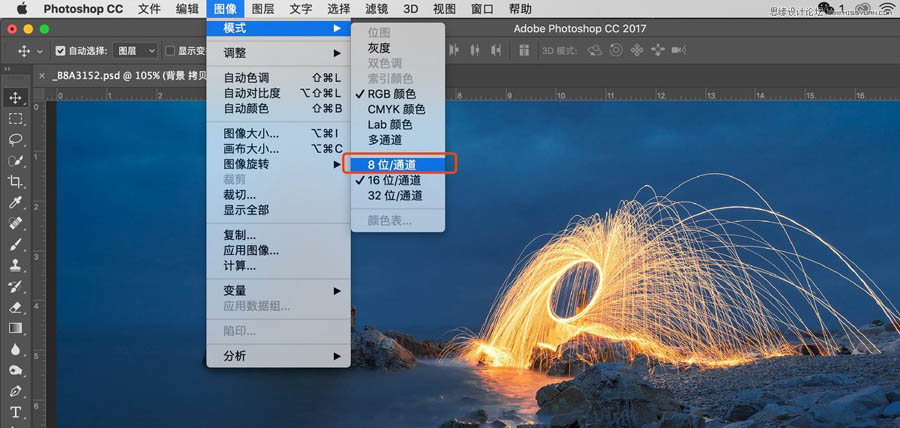Screen dimensions: 900x428
Task: Choose 多通道 mode
Action: 398,140
